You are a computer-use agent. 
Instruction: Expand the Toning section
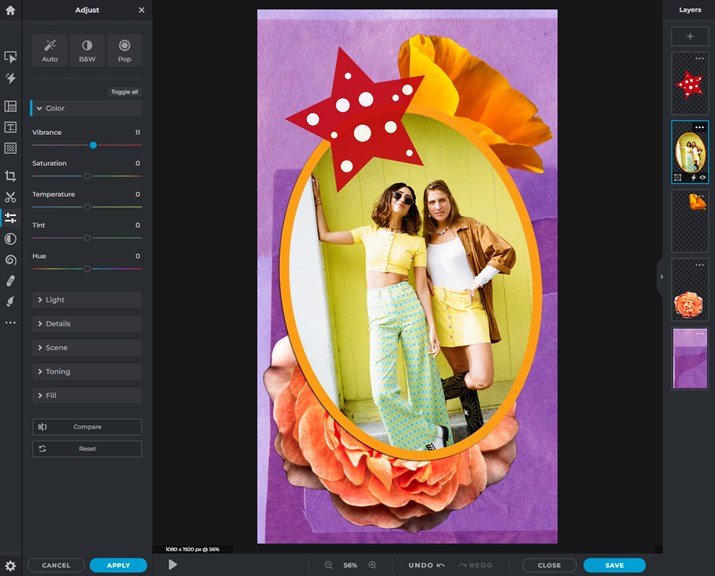[x=87, y=372]
